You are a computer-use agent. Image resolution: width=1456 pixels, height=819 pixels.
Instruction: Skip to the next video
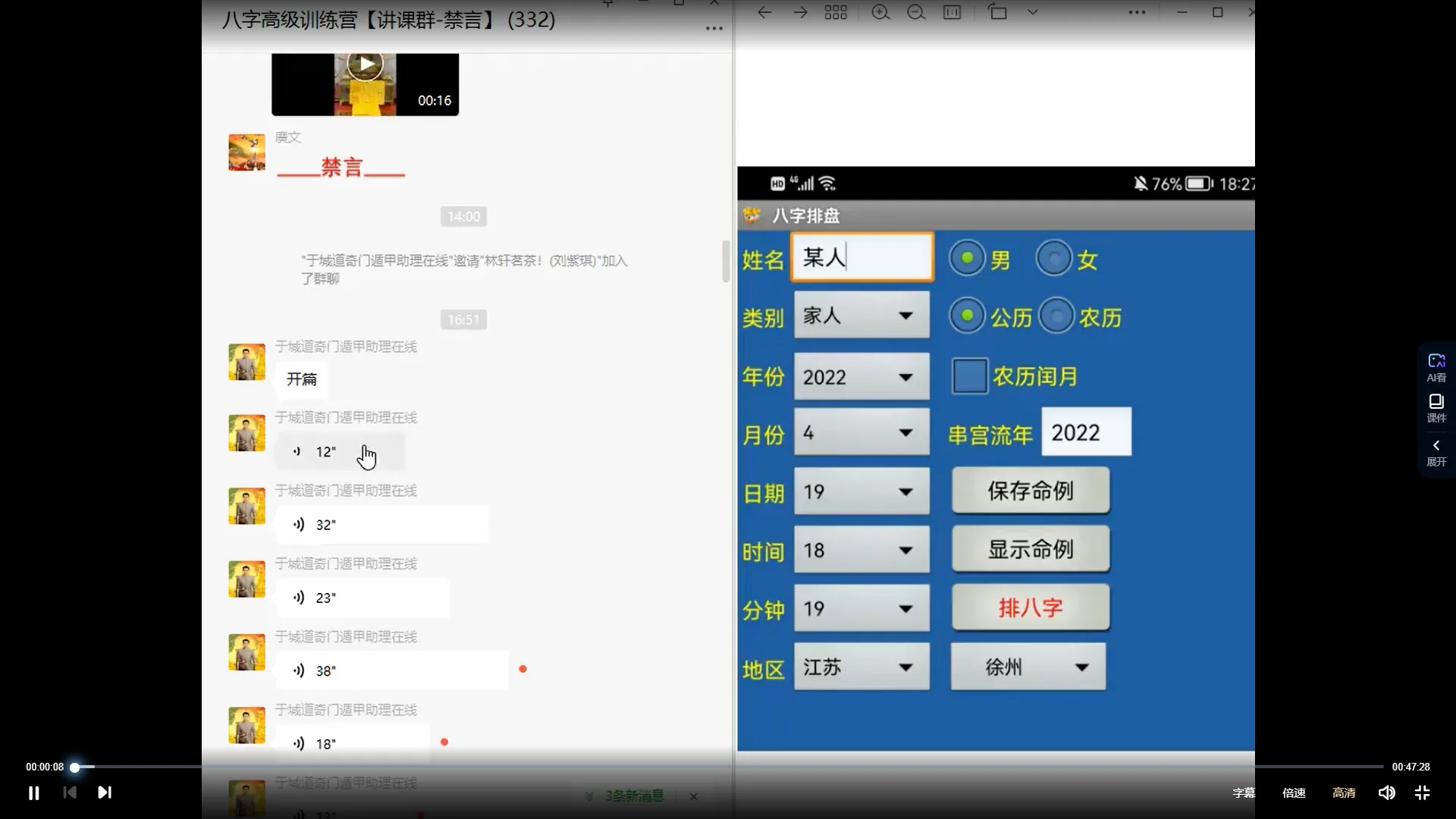pos(105,792)
